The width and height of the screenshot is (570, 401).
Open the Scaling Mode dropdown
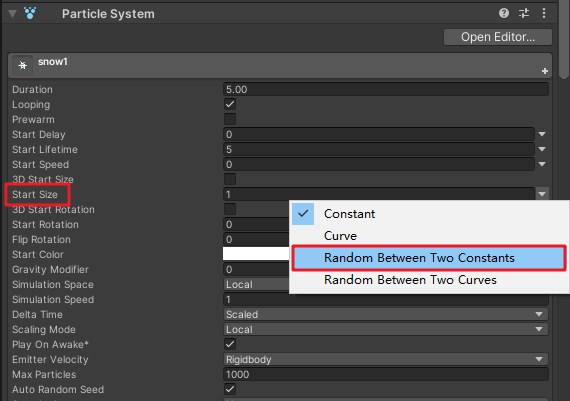(386, 329)
